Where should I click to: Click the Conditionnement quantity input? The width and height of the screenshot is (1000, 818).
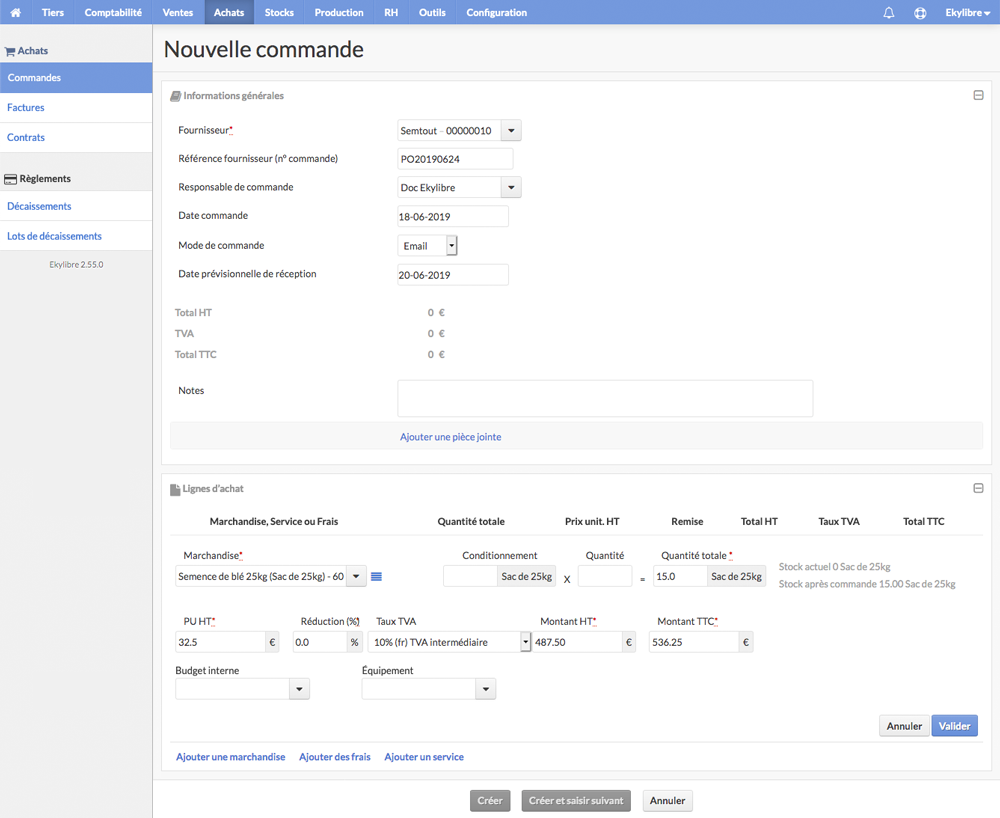coord(470,576)
